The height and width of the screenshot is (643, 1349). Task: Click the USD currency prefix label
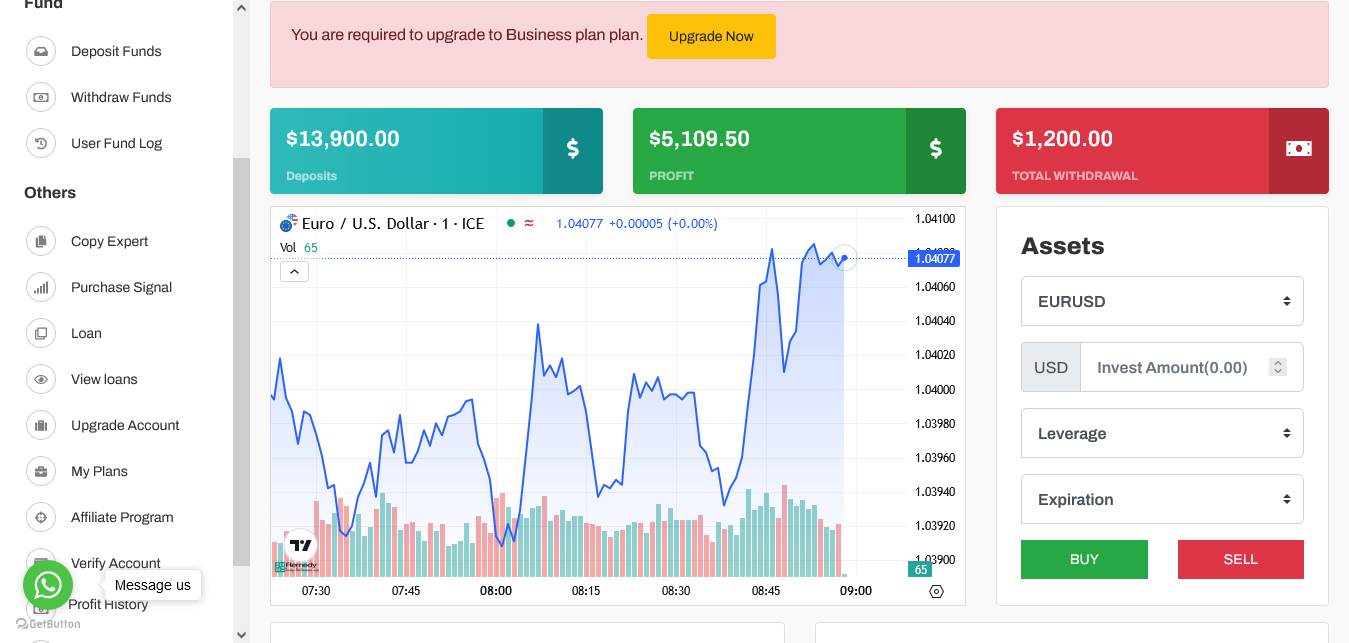1051,367
